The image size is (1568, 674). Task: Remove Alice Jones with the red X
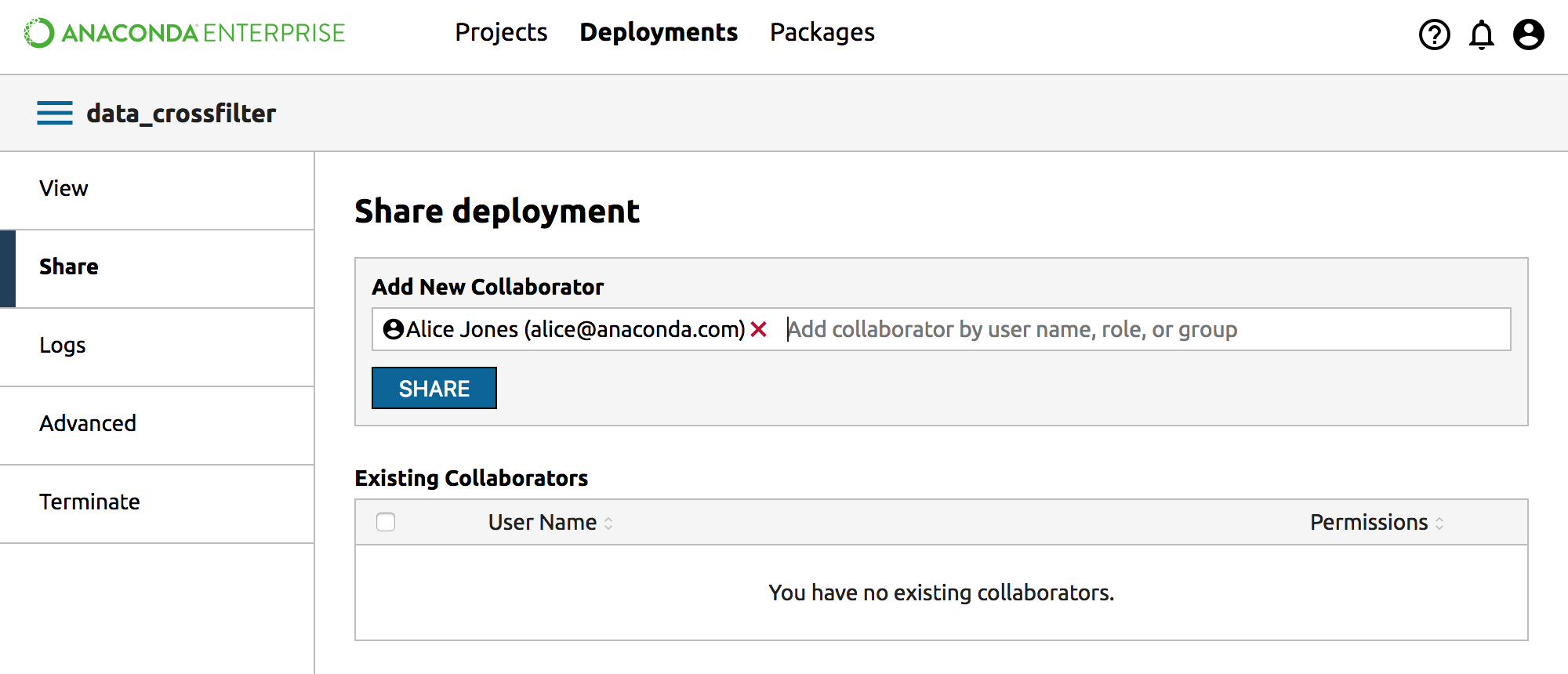pos(758,329)
